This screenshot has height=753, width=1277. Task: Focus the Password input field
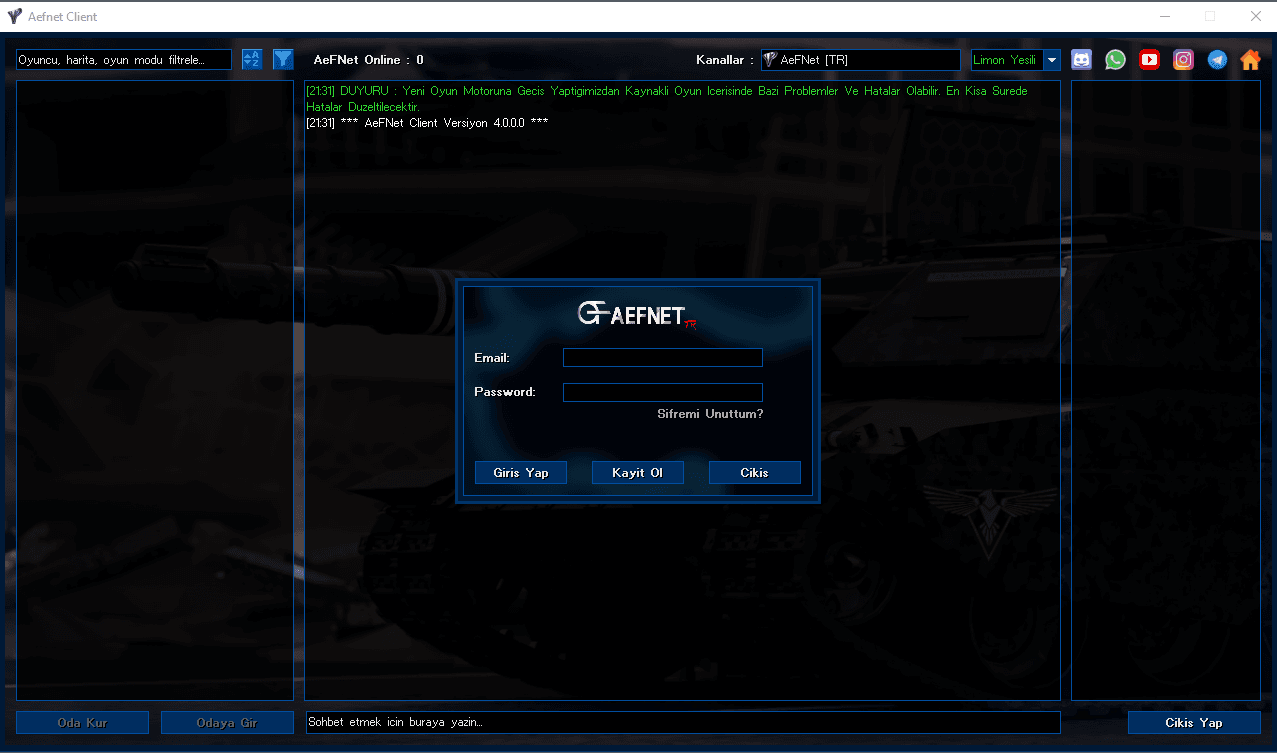pyautogui.click(x=663, y=393)
